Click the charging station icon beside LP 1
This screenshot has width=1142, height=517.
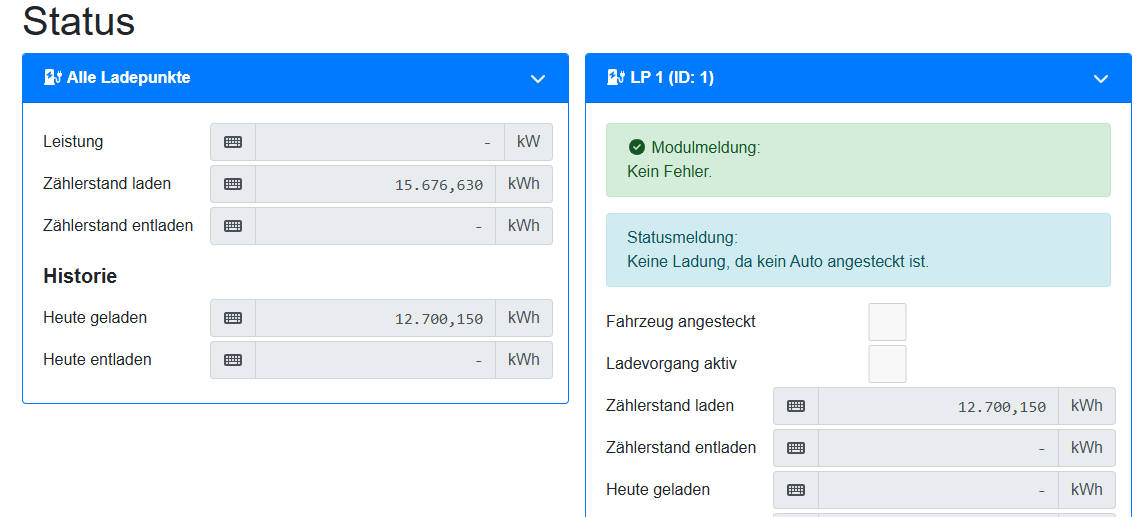[x=617, y=77]
